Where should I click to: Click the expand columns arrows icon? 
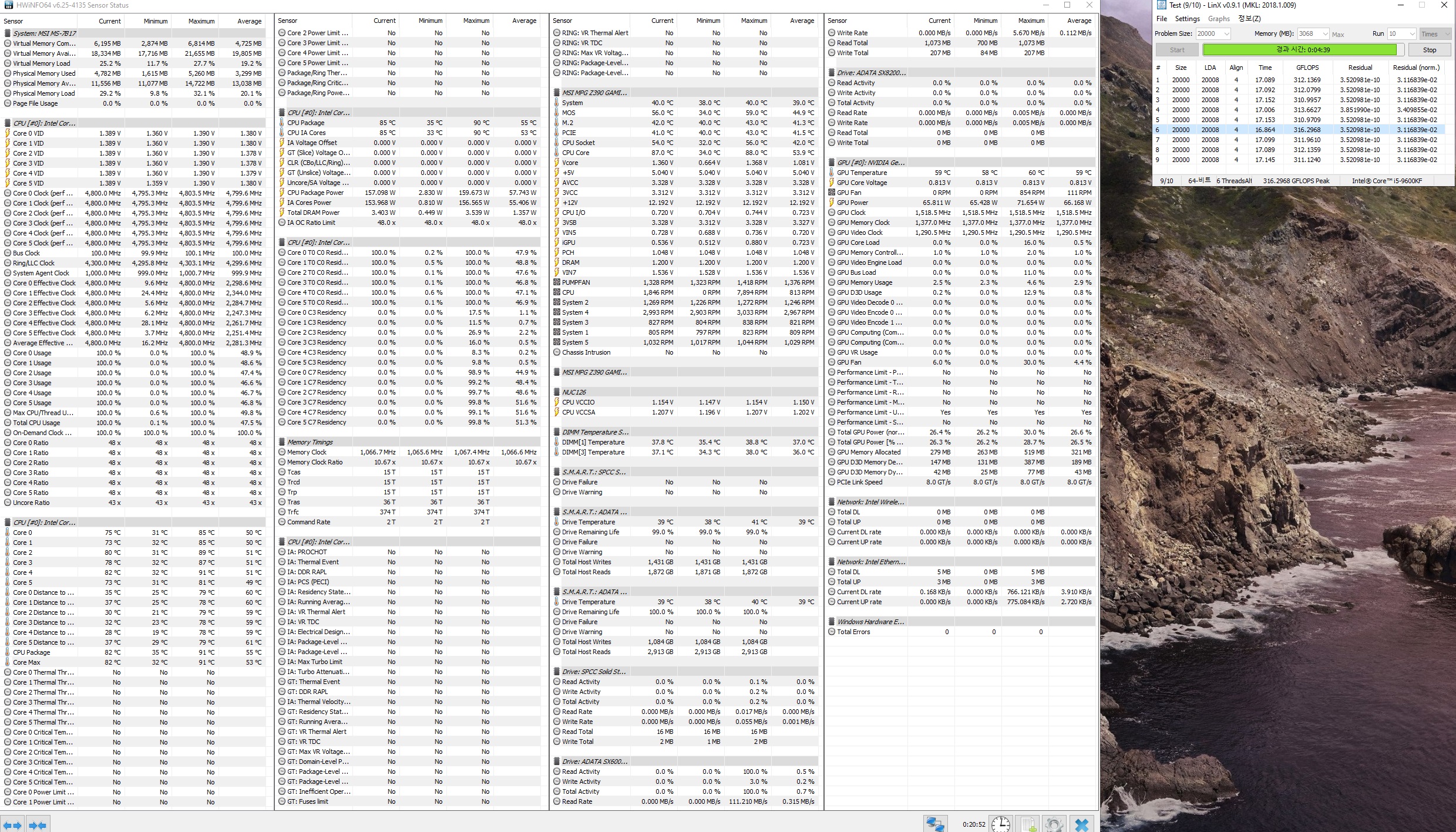[x=12, y=824]
